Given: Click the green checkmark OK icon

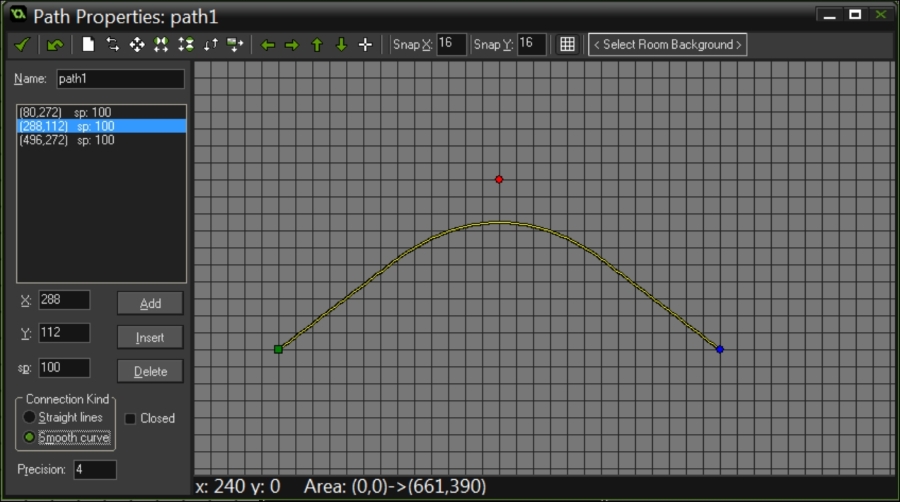Looking at the screenshot, I should coord(22,45).
